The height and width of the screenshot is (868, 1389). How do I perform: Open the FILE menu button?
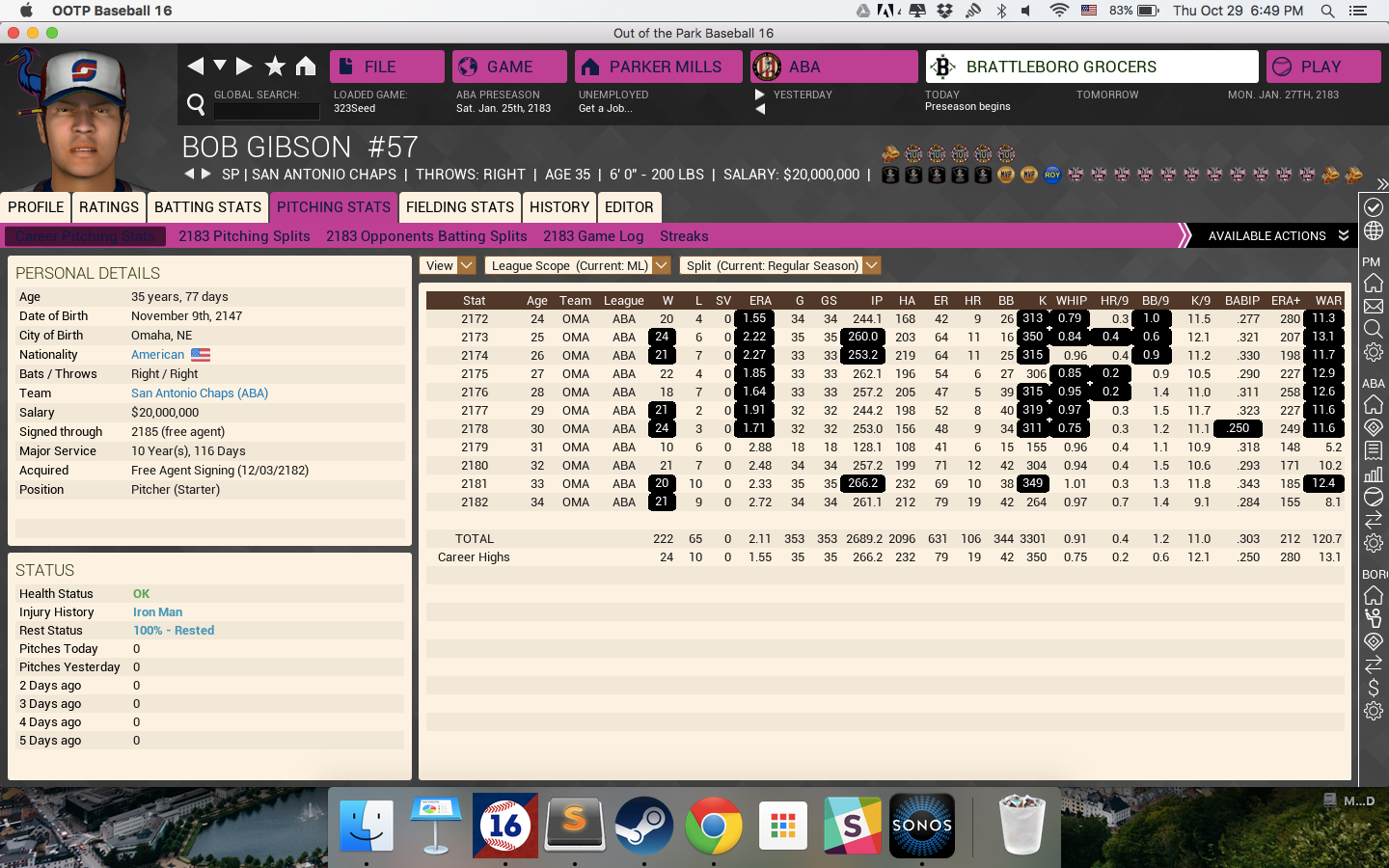click(x=387, y=67)
